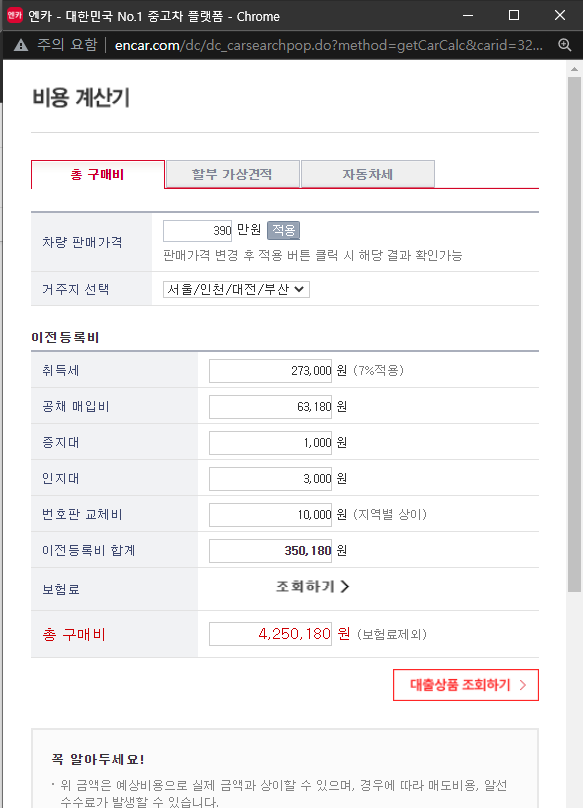583x808 pixels.
Task: Edit the 번호판 교체비 field
Action: [269, 514]
